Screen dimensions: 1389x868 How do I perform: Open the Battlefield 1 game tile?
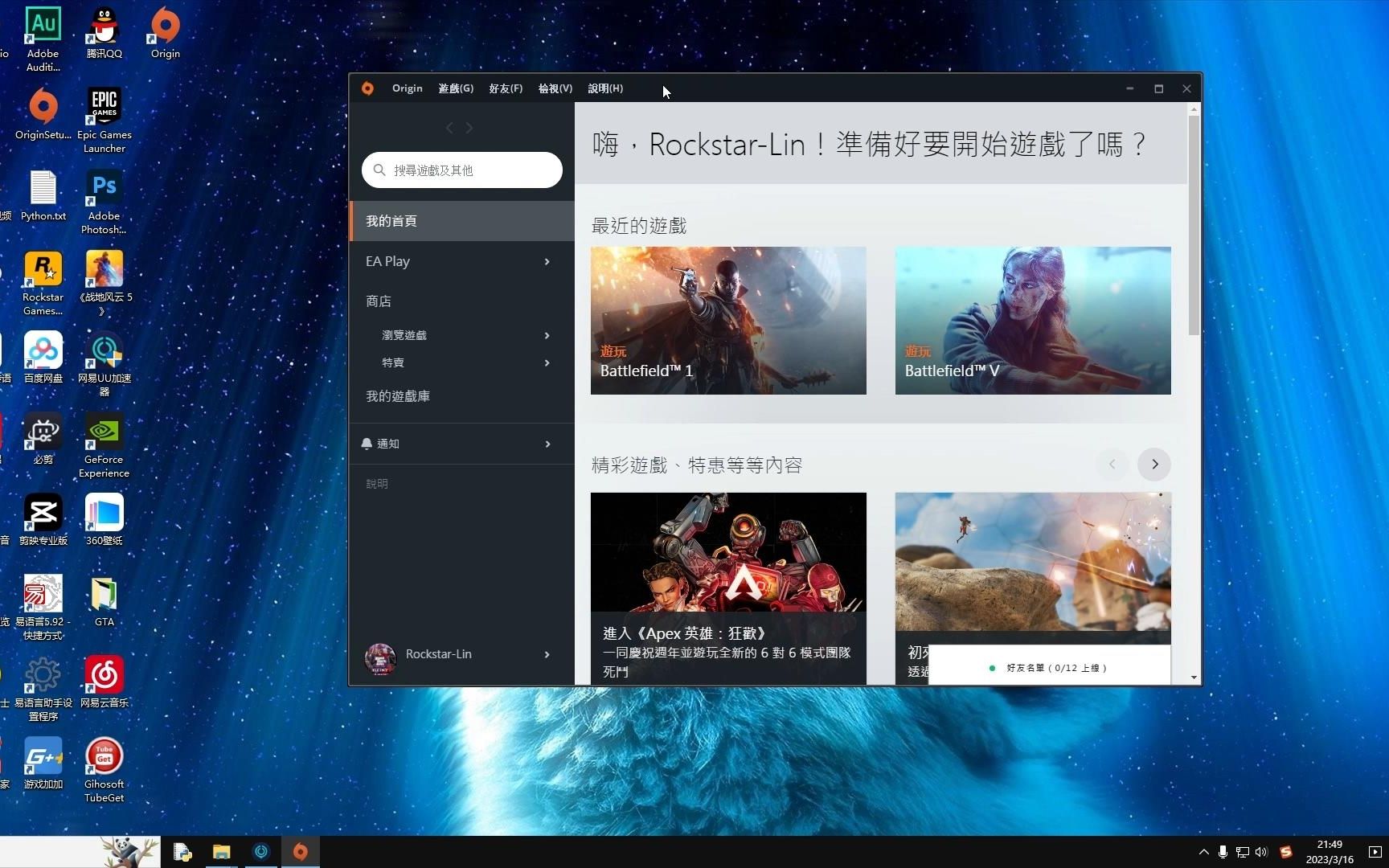pyautogui.click(x=728, y=321)
